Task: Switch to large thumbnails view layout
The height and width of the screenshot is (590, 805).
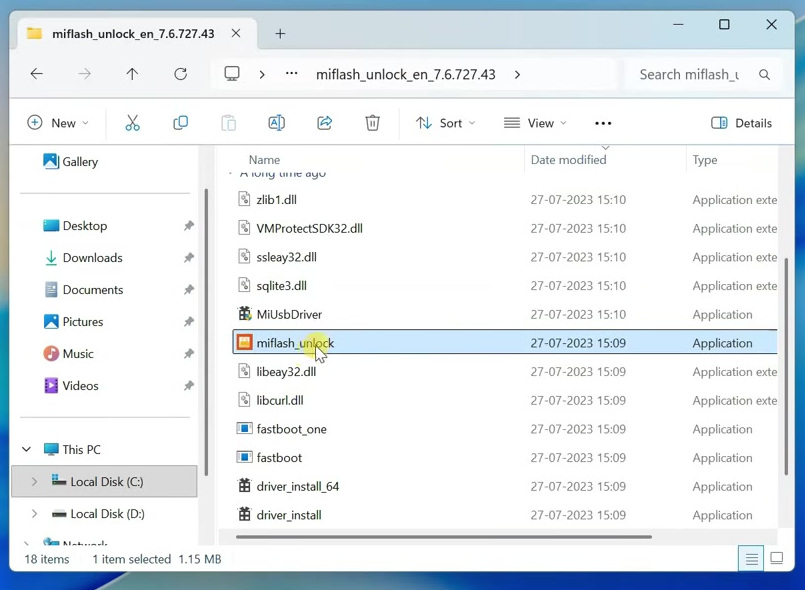Action: 777,558
